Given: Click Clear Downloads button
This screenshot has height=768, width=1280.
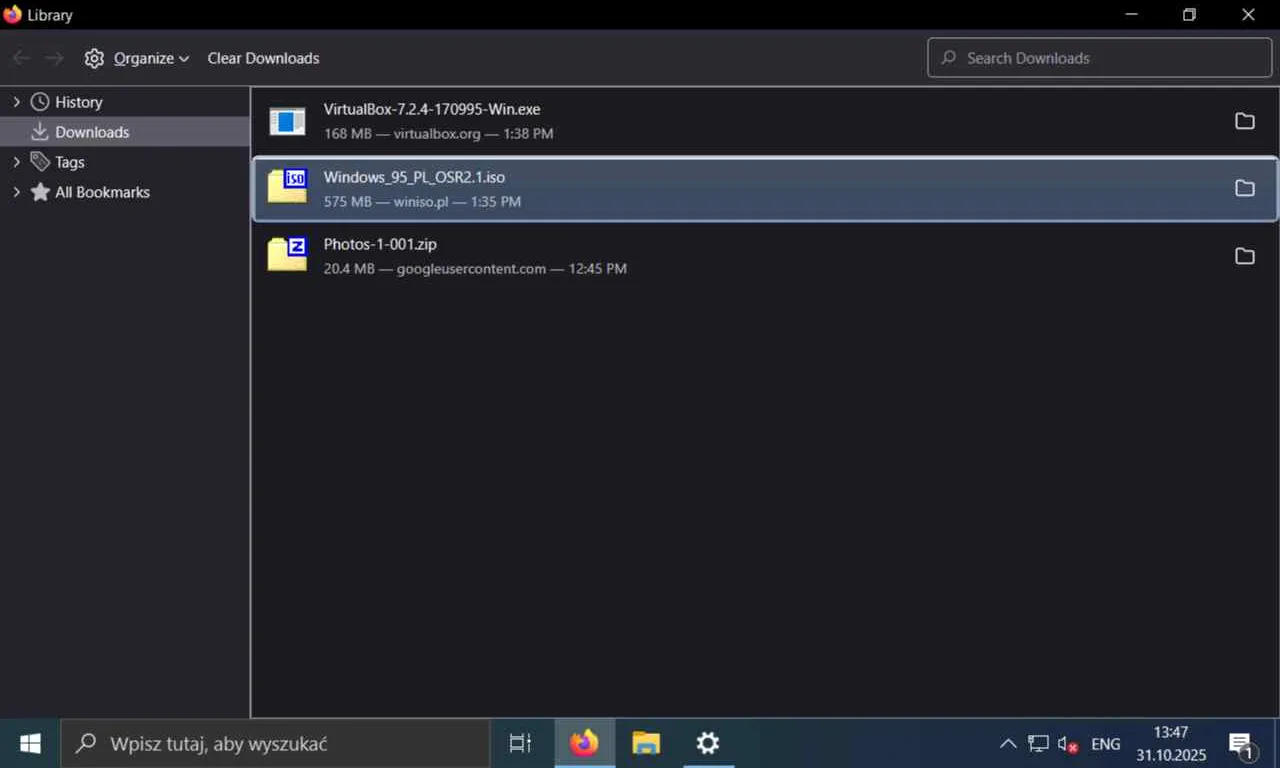Looking at the screenshot, I should [263, 58].
